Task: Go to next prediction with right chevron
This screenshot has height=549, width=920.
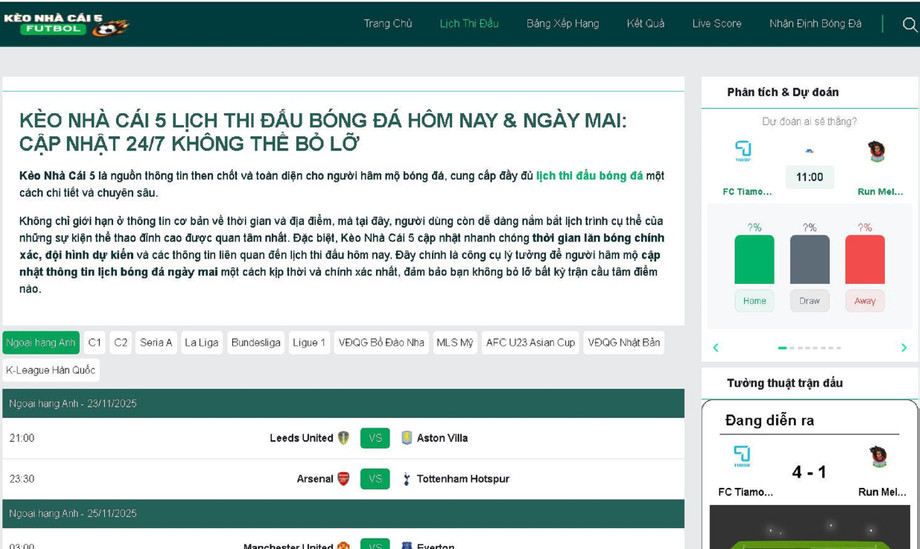Action: 903,348
